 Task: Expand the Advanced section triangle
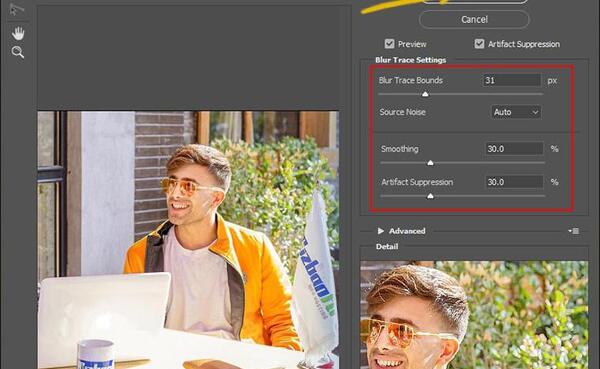tap(381, 231)
